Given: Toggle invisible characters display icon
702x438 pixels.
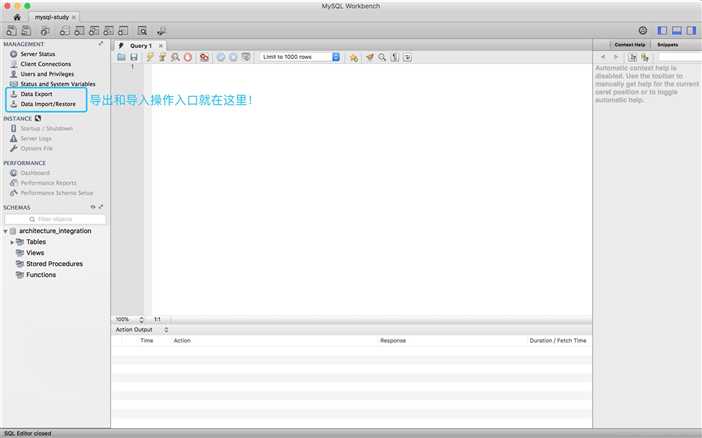Looking at the screenshot, I should [394, 57].
